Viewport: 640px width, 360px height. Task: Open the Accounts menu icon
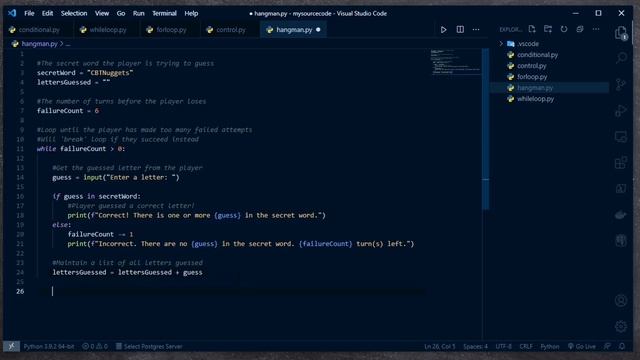click(x=621, y=301)
